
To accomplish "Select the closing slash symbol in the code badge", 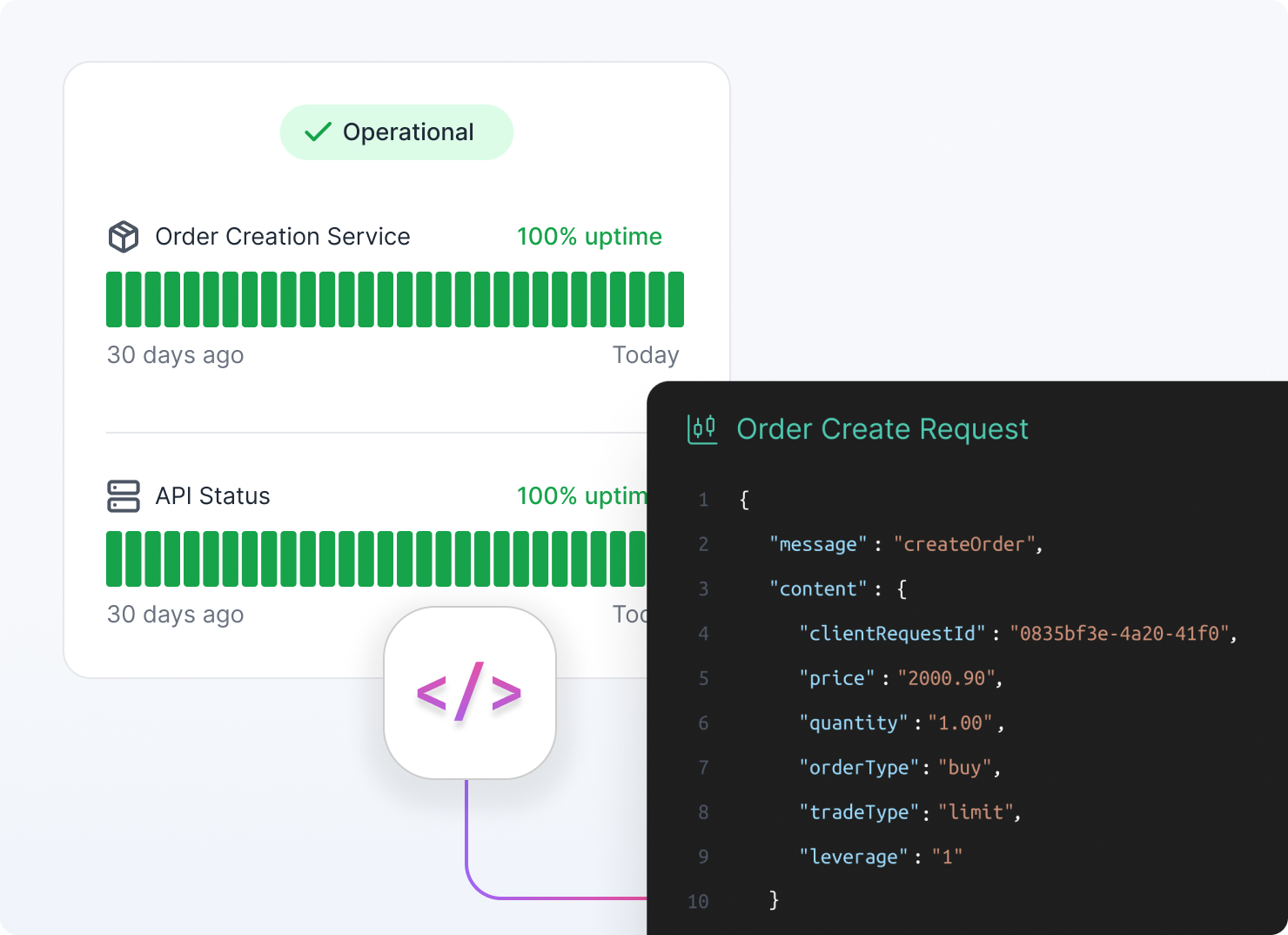I will [470, 690].
